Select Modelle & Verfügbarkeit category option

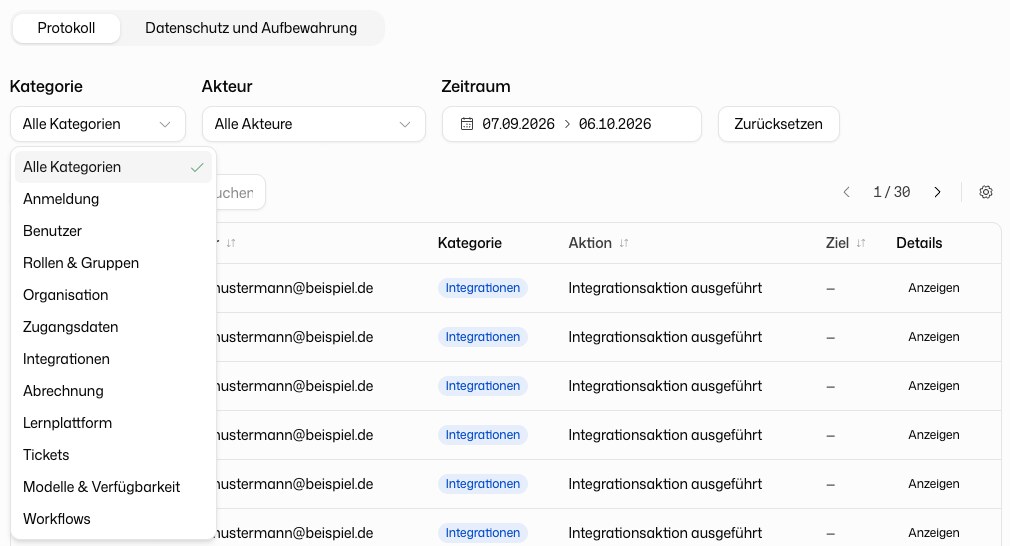113,487
